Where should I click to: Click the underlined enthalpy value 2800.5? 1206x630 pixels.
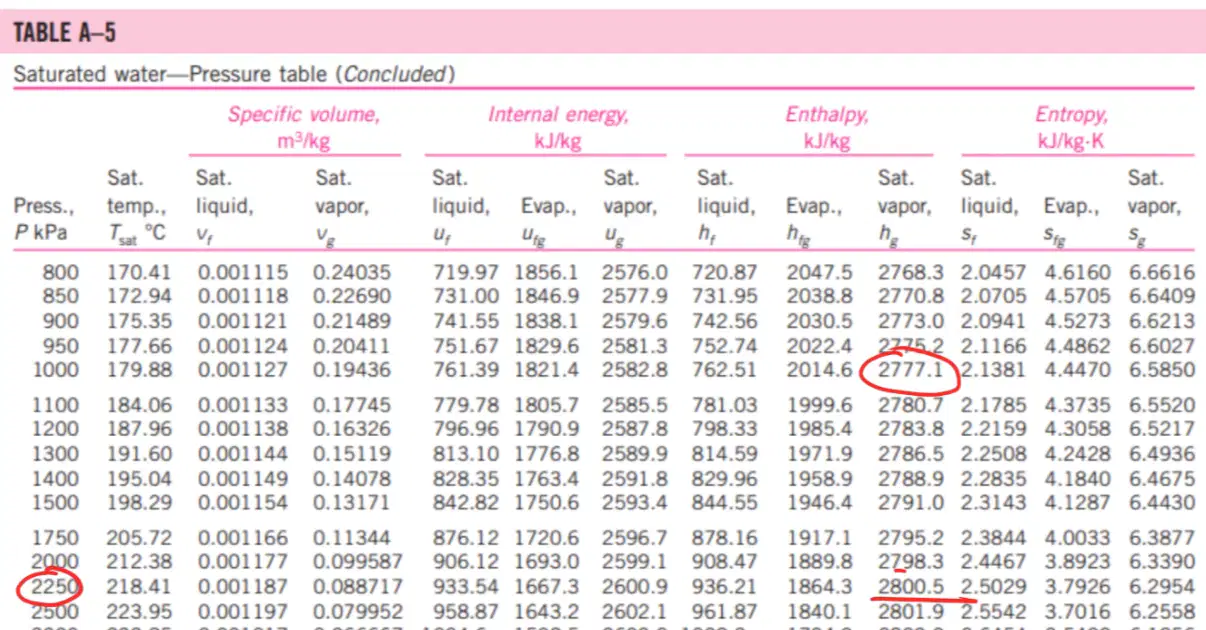tap(911, 587)
